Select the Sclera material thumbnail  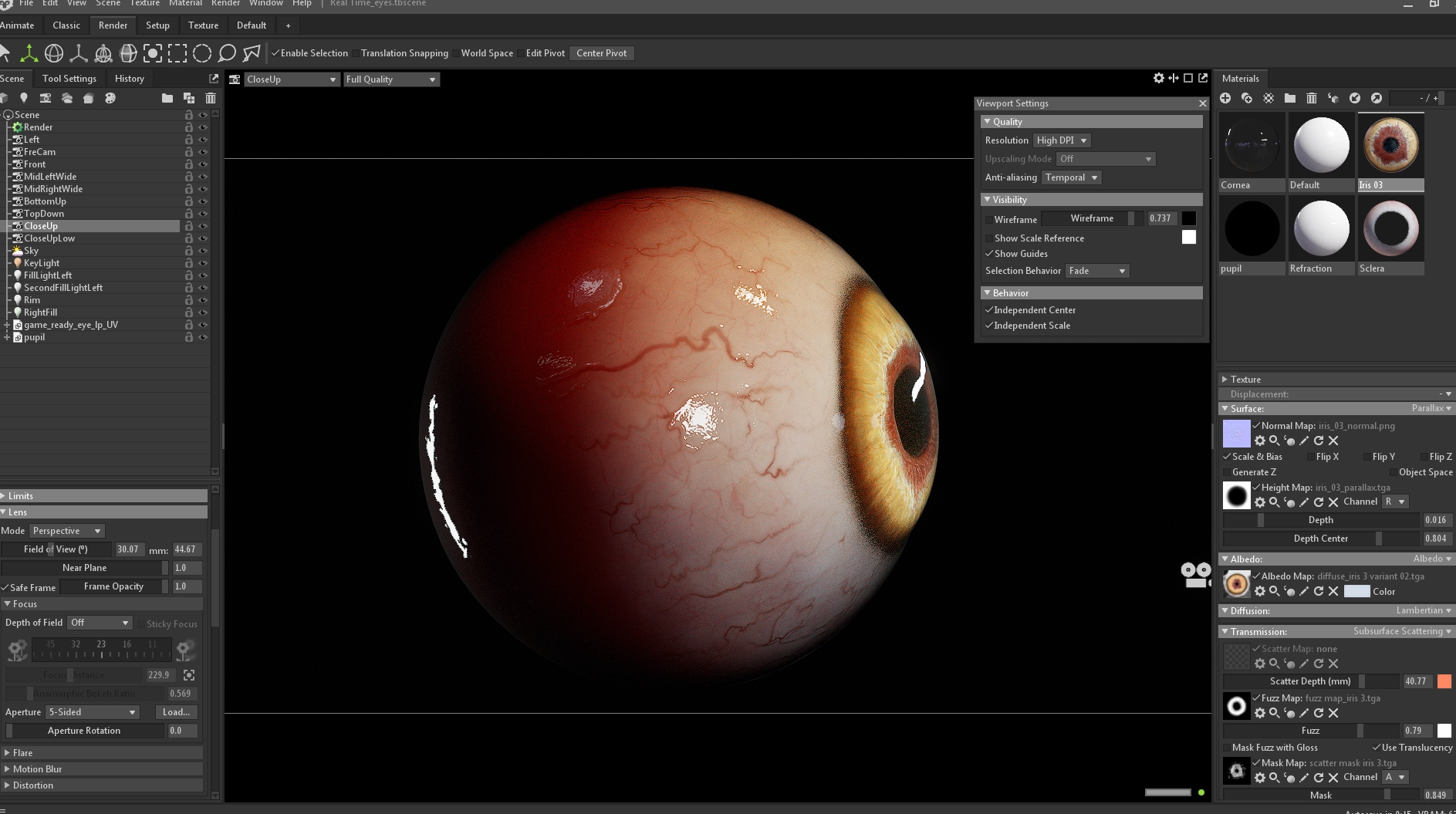pos(1390,228)
